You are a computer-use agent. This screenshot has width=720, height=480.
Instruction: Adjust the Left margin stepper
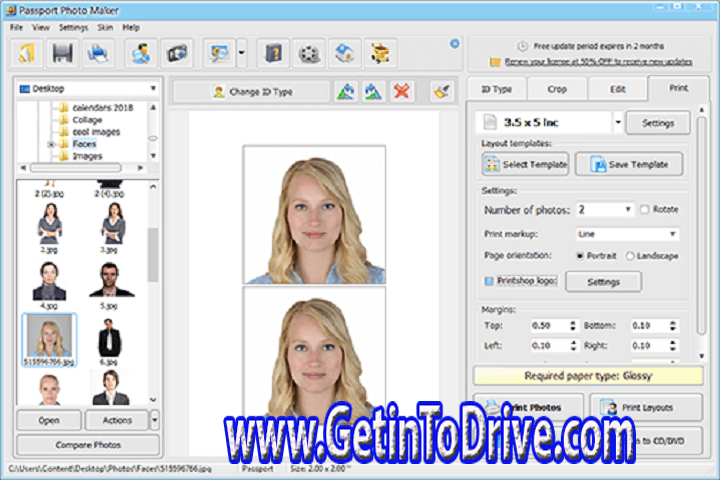[573, 345]
